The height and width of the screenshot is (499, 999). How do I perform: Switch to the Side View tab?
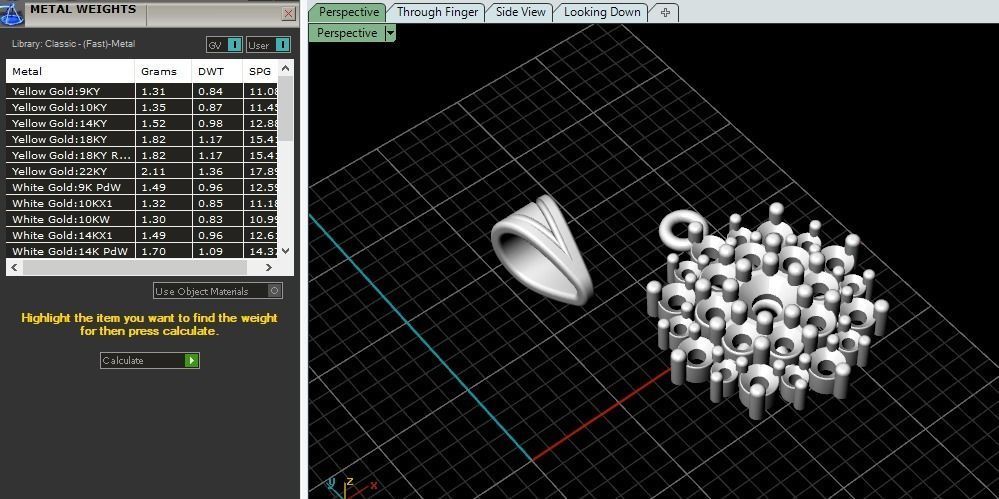pos(521,12)
